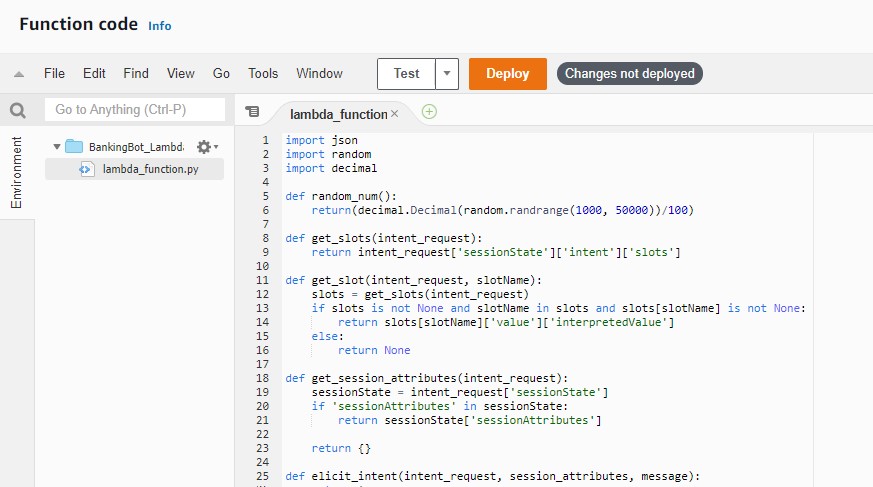
Task: Click the search magnifier icon
Action: (18, 110)
